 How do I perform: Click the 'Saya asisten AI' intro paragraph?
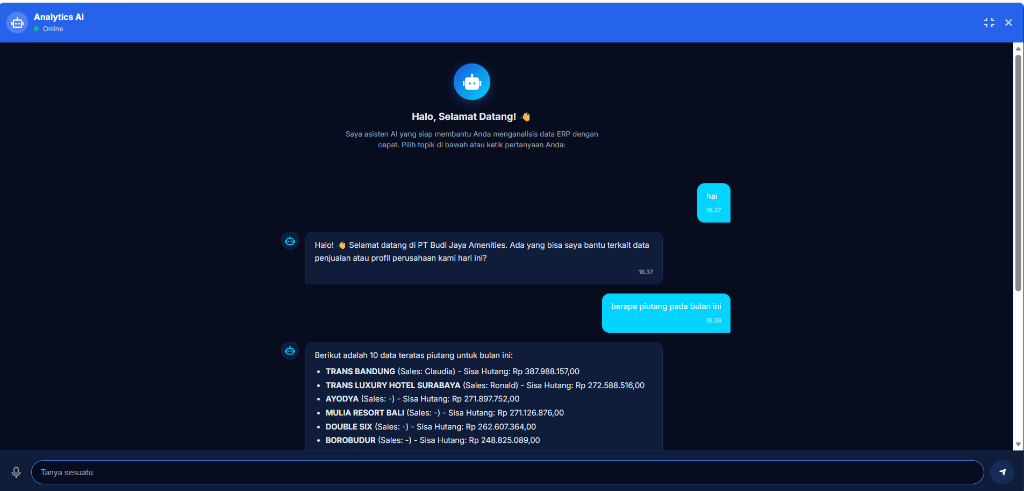[x=472, y=139]
